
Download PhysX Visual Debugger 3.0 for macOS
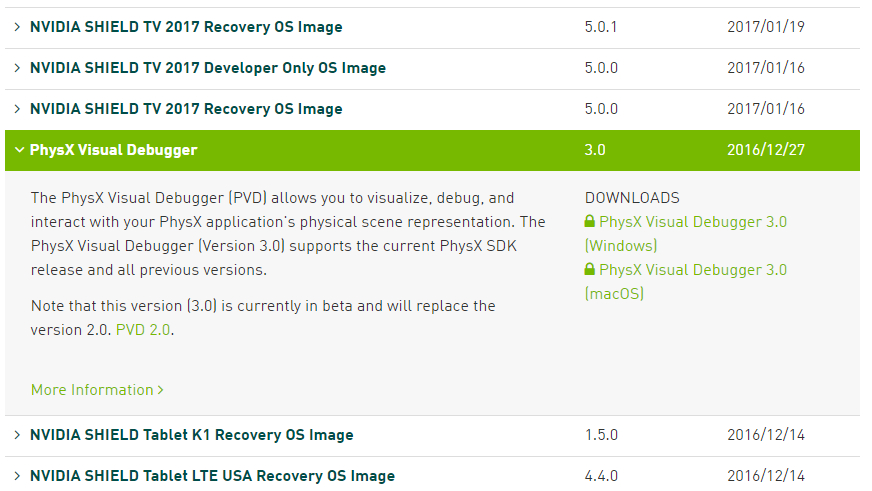coord(692,270)
